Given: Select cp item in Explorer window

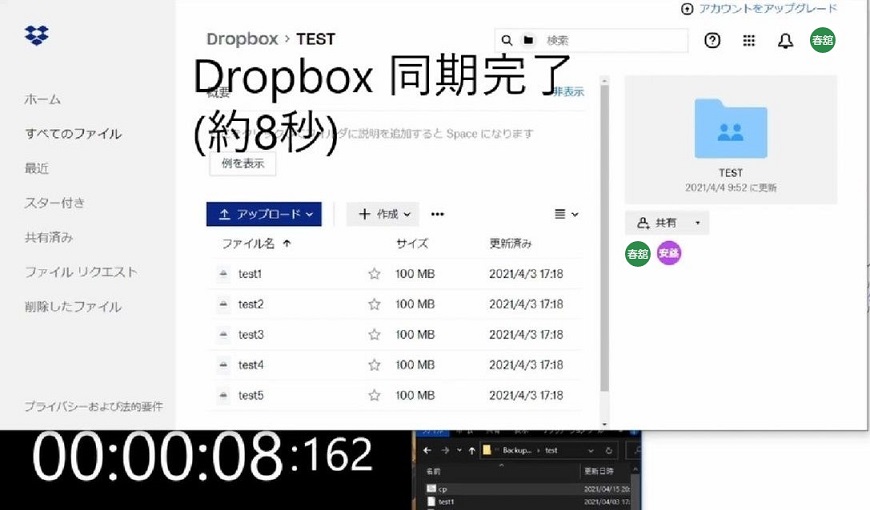Looking at the screenshot, I should click(442, 489).
